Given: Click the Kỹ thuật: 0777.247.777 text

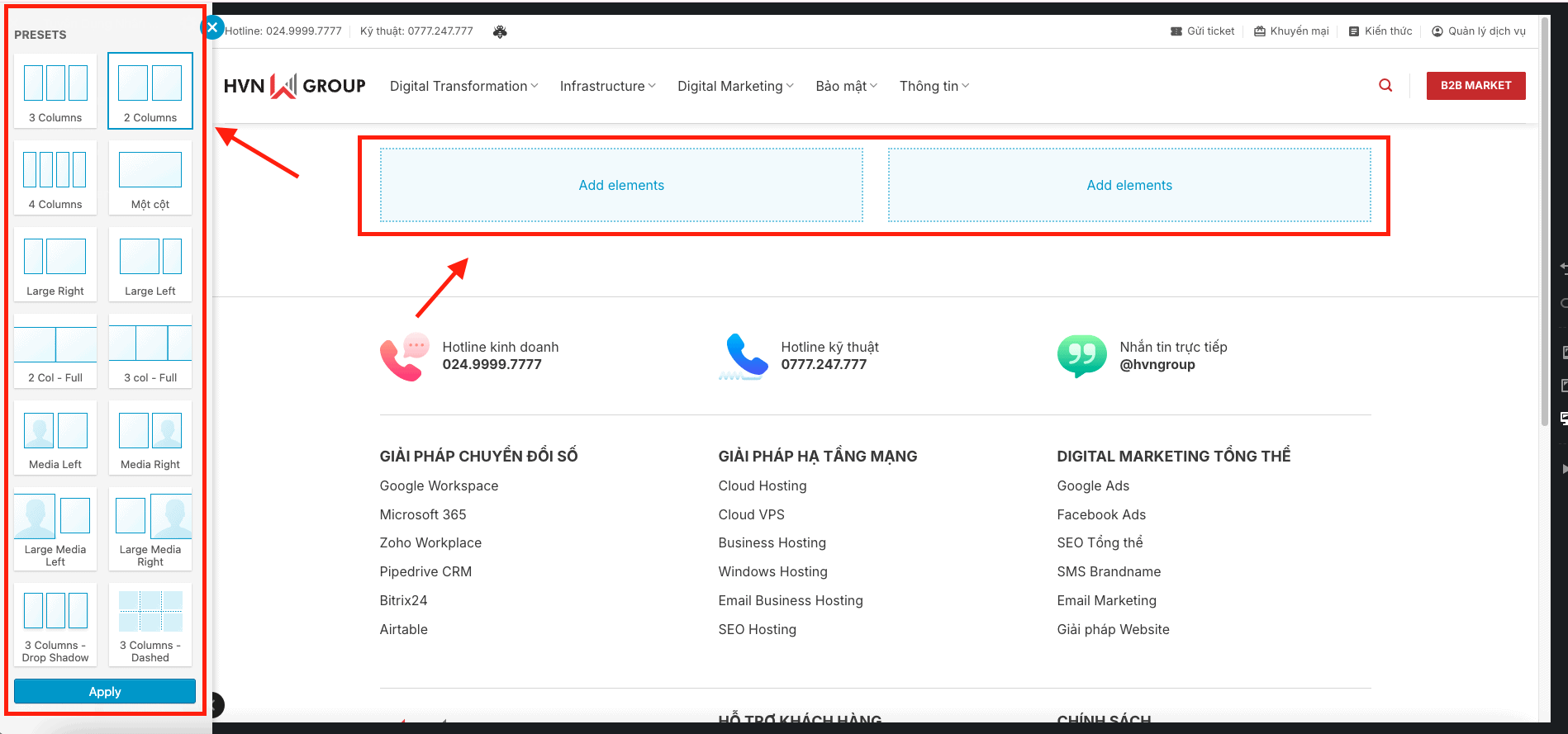Looking at the screenshot, I should pyautogui.click(x=416, y=31).
